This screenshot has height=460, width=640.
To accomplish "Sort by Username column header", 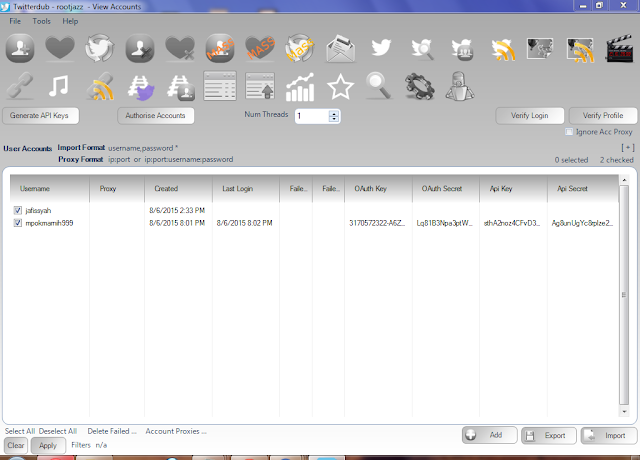I will point(49,189).
